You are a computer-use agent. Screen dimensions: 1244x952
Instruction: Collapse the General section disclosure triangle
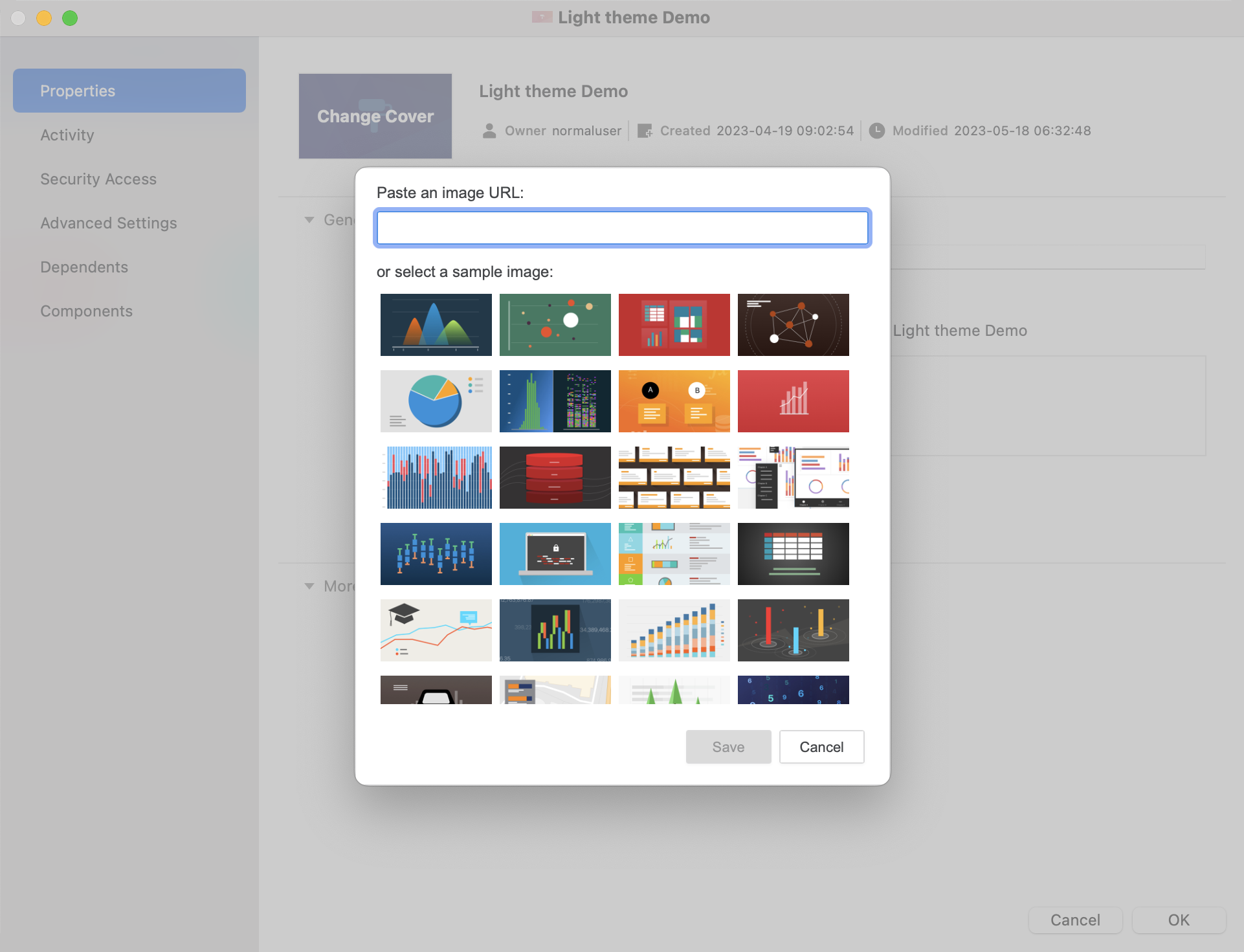coord(309,220)
